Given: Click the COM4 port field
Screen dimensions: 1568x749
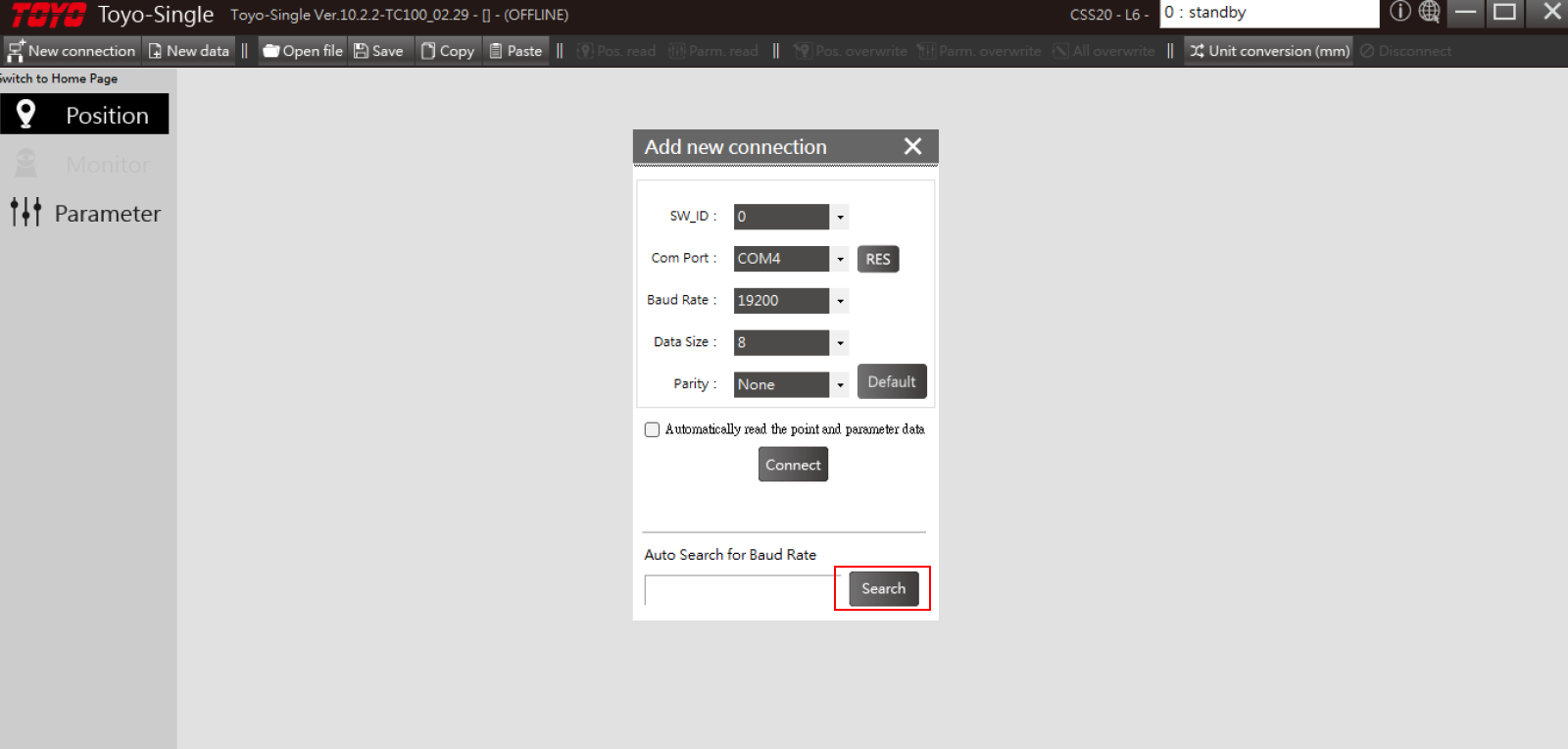Looking at the screenshot, I should [x=782, y=259].
